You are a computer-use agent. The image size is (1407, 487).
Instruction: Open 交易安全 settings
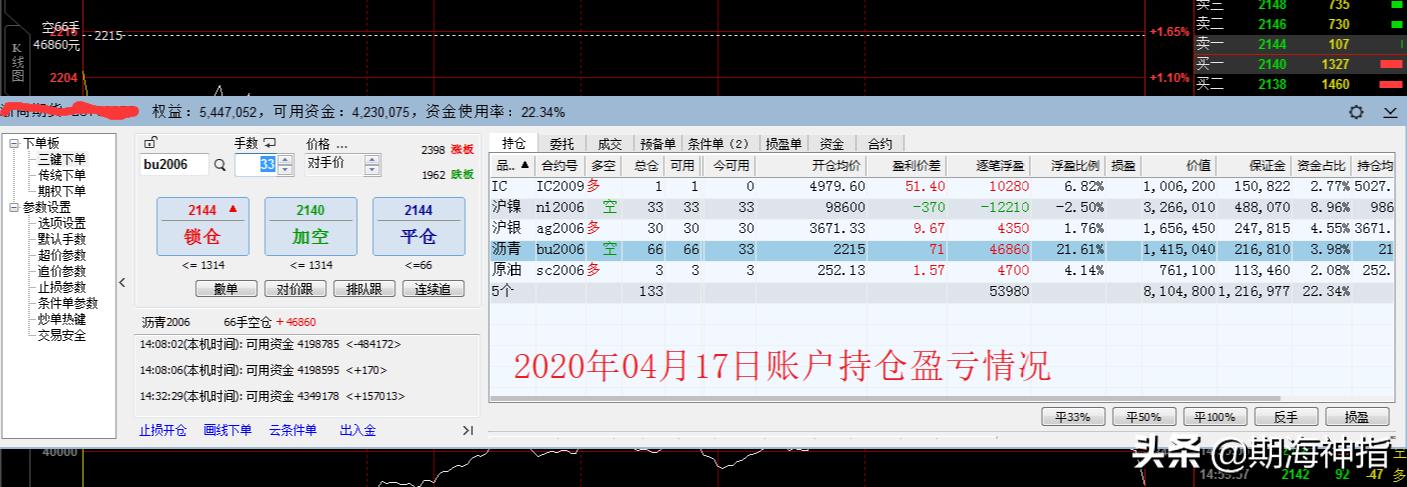tap(62, 335)
